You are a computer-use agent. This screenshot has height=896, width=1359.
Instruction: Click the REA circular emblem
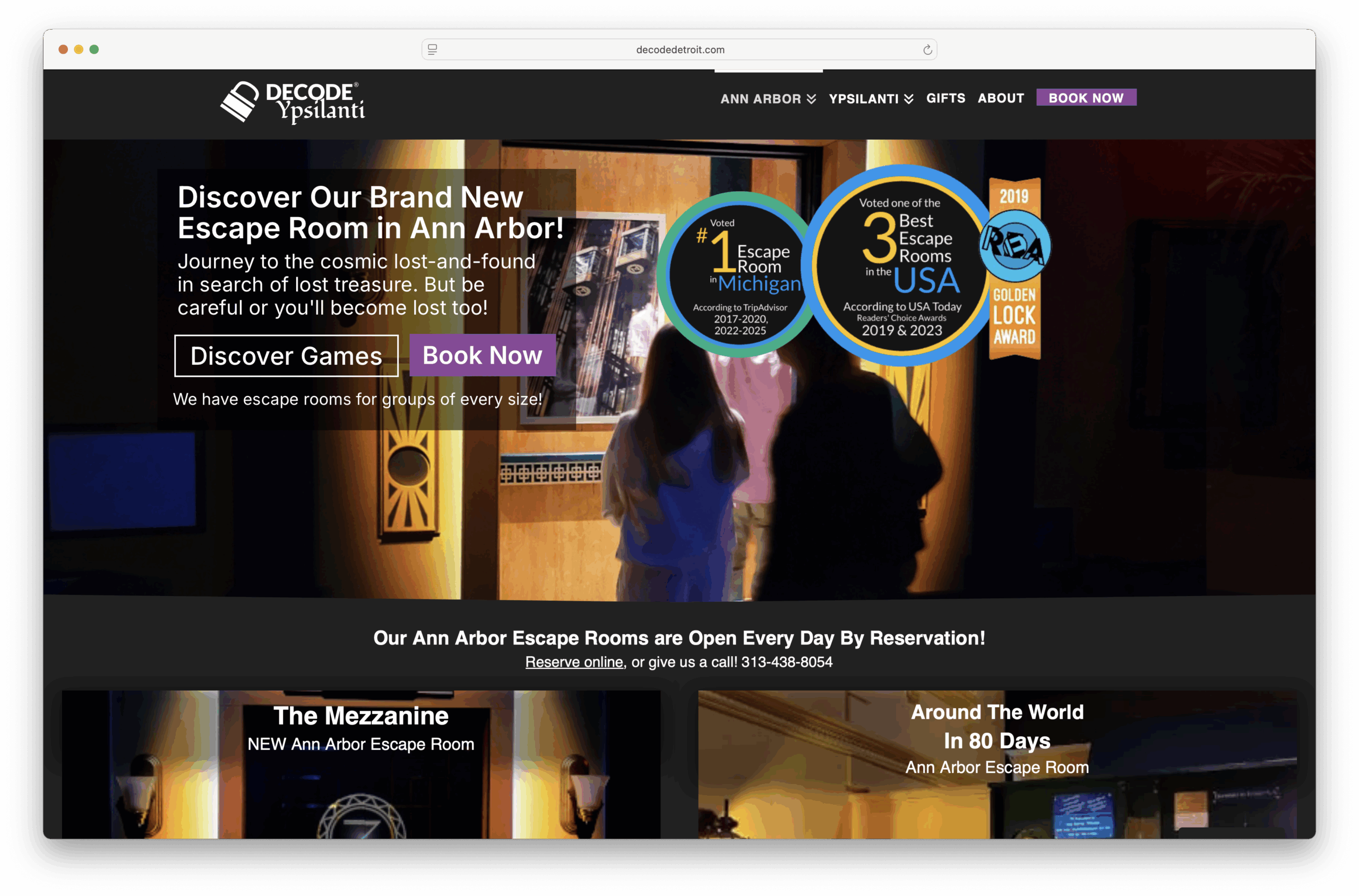(1015, 246)
